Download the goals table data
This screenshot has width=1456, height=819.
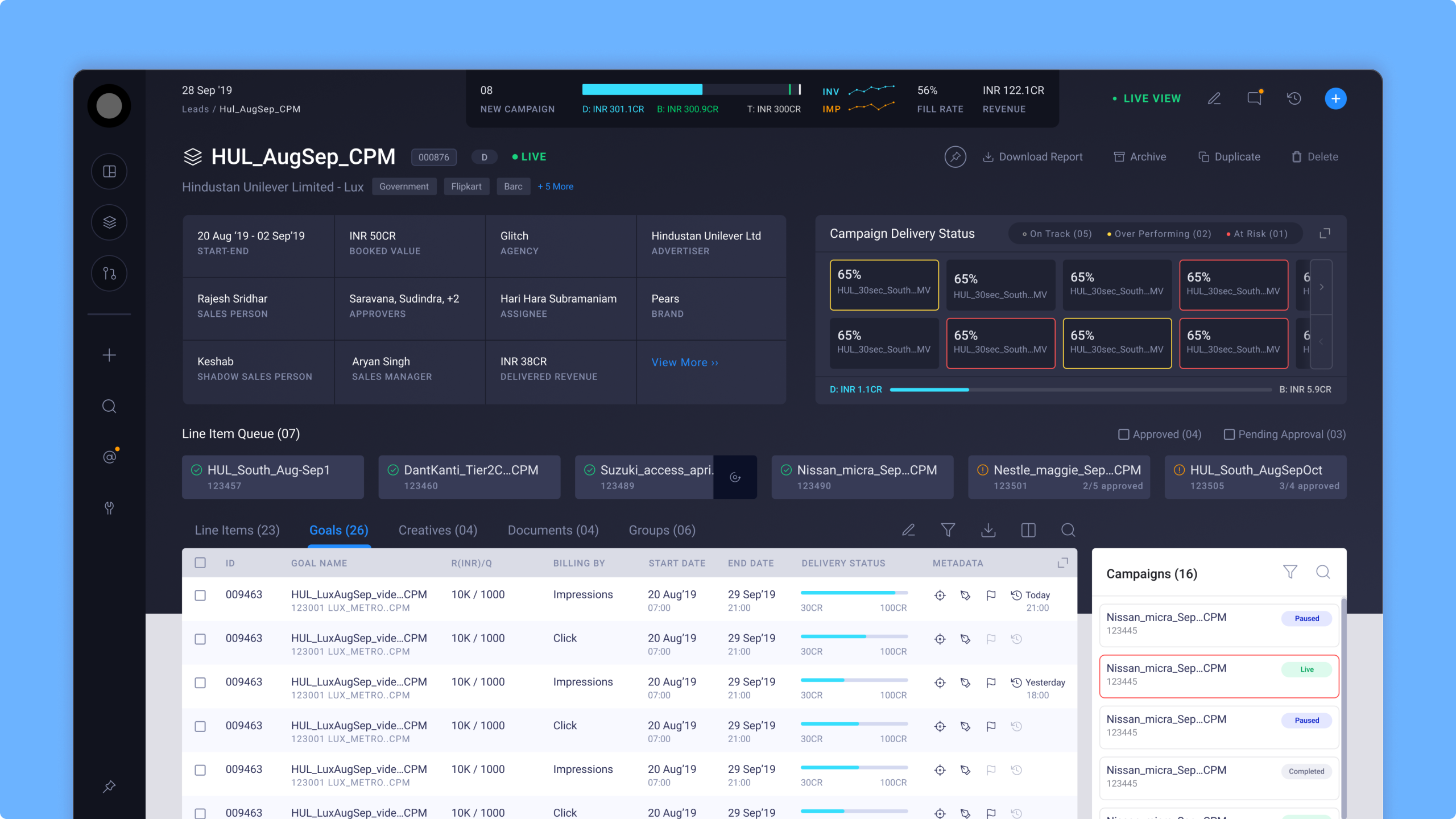[988, 530]
